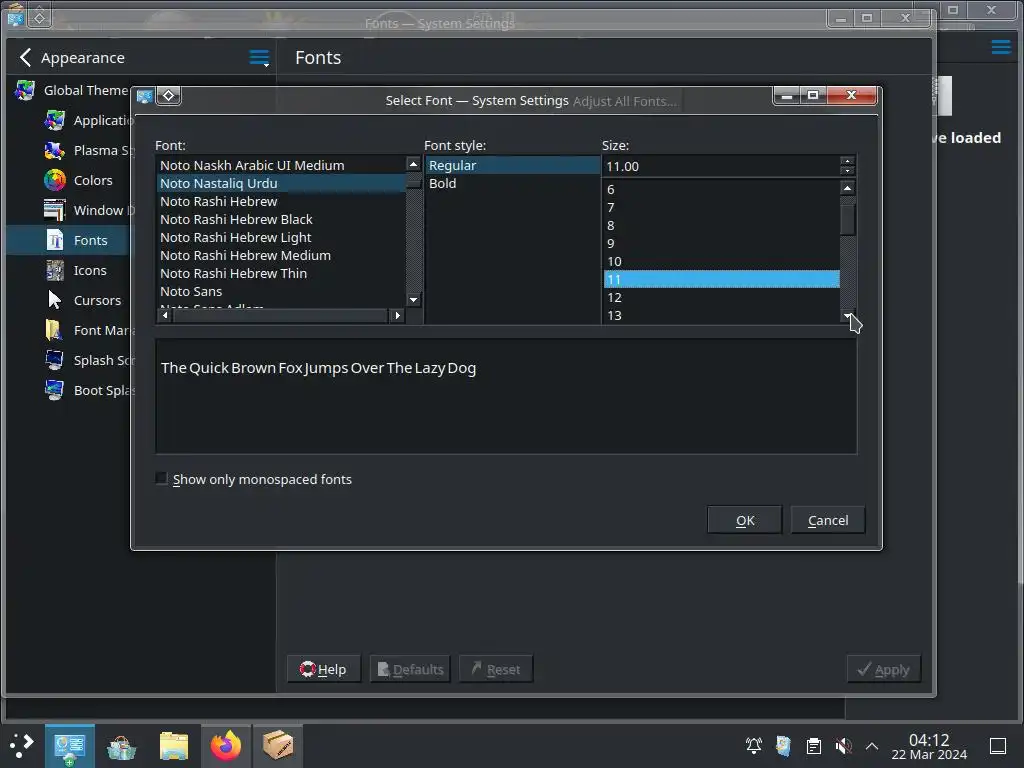Select the Application Style icon in sidebar
The width and height of the screenshot is (1024, 768).
(x=55, y=120)
